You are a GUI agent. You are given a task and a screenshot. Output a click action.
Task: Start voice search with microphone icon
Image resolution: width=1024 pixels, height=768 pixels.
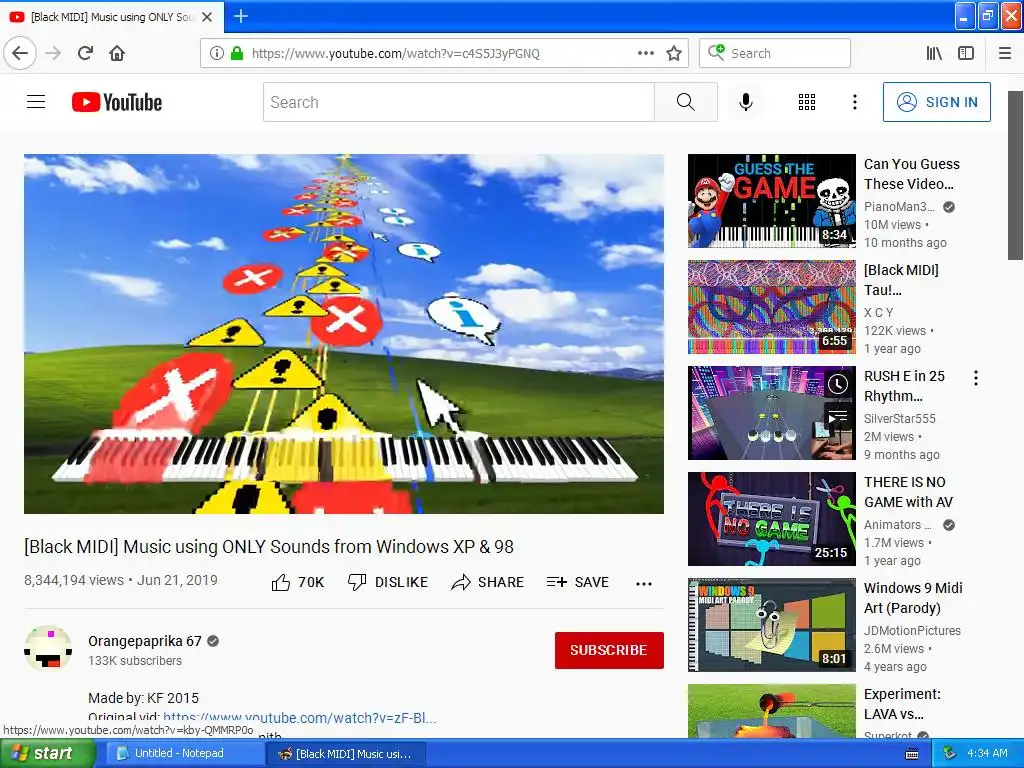746,102
